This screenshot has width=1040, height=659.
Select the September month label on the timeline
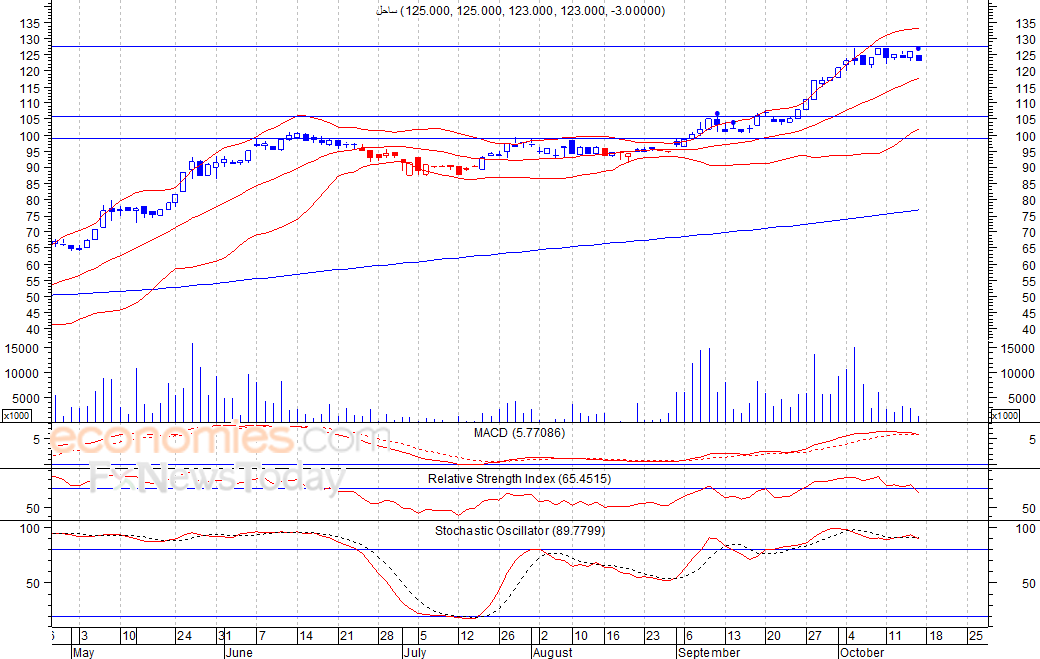point(709,652)
